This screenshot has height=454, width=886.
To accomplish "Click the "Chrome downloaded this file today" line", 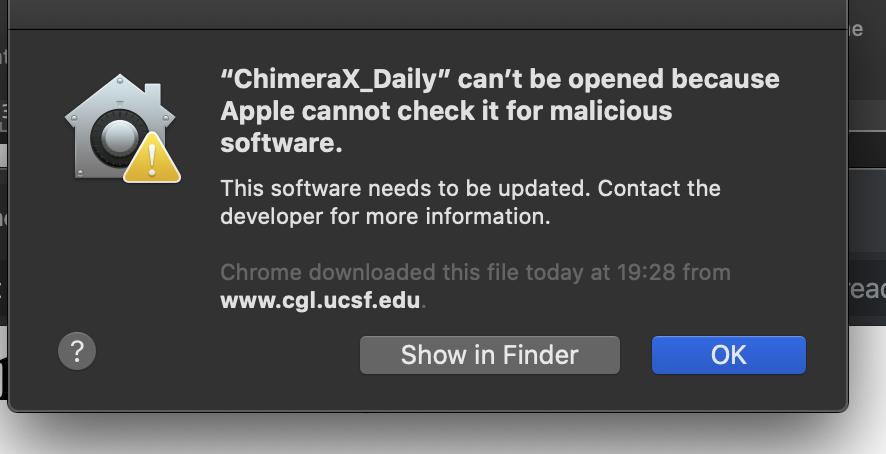I will click(475, 272).
